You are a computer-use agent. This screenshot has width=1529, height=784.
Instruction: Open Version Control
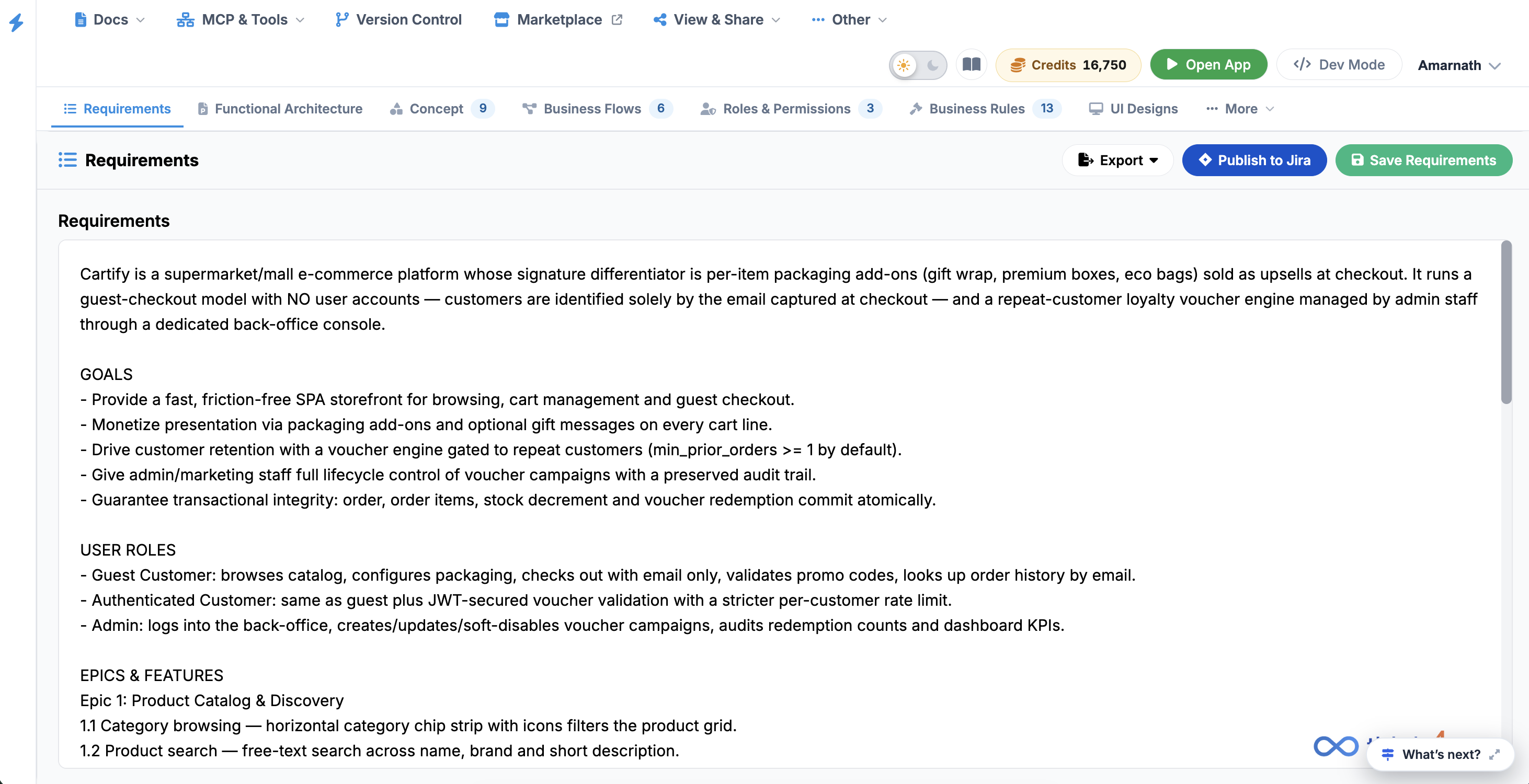tap(398, 19)
